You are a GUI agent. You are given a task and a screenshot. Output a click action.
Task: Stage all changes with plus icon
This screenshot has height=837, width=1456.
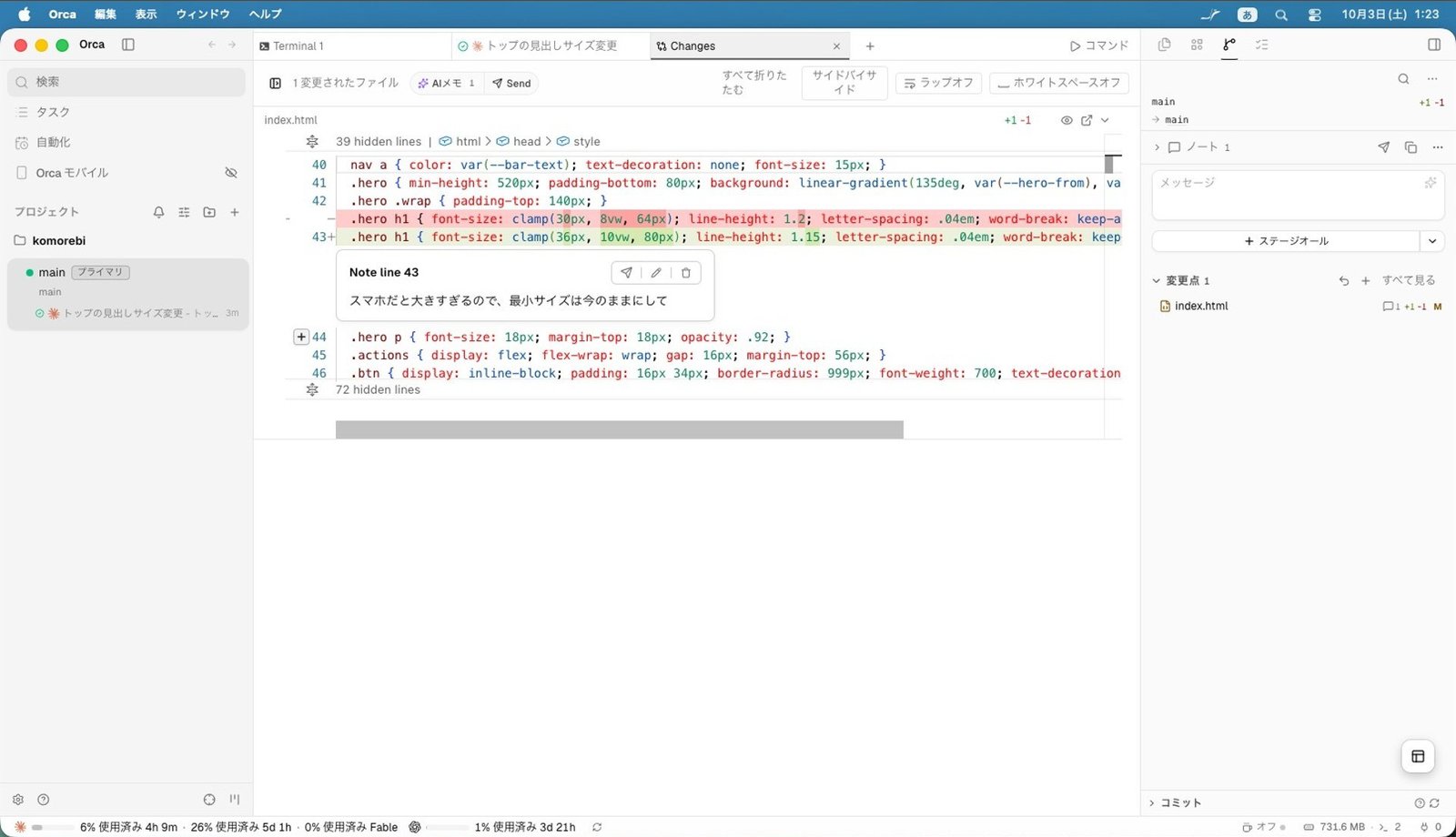click(x=1365, y=281)
